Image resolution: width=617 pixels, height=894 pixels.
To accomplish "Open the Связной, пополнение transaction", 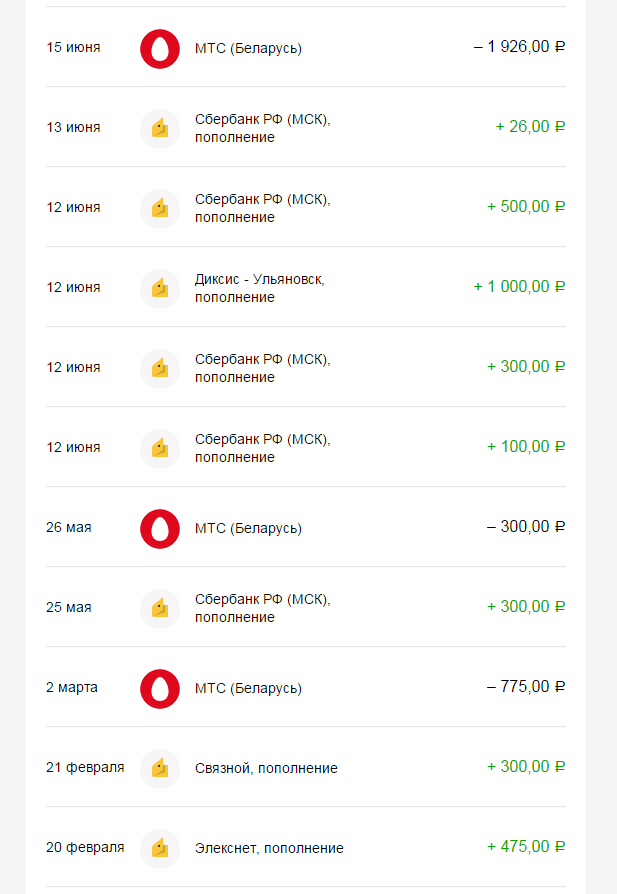I will click(266, 768).
